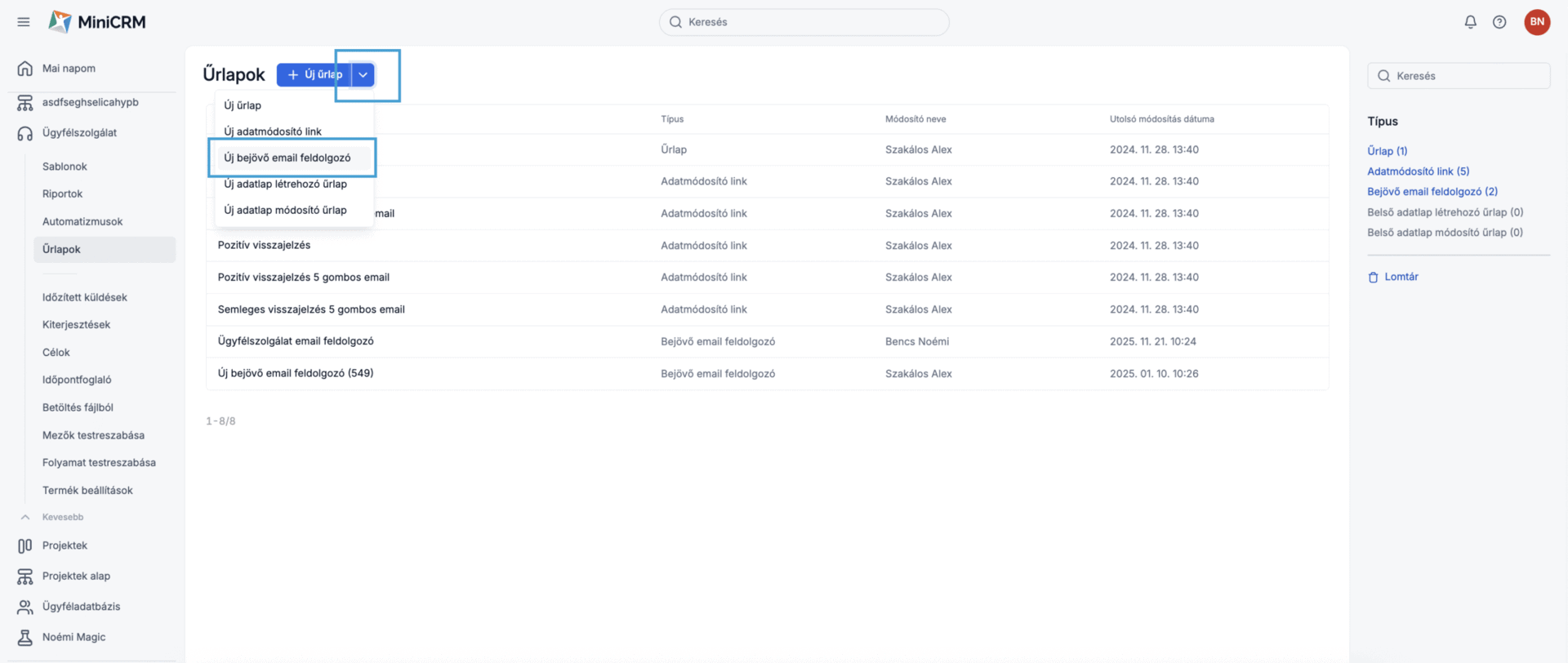Screen dimensions: 1568x663
Task: Select Új bejövő email feldolgozó option
Action: 287,158
